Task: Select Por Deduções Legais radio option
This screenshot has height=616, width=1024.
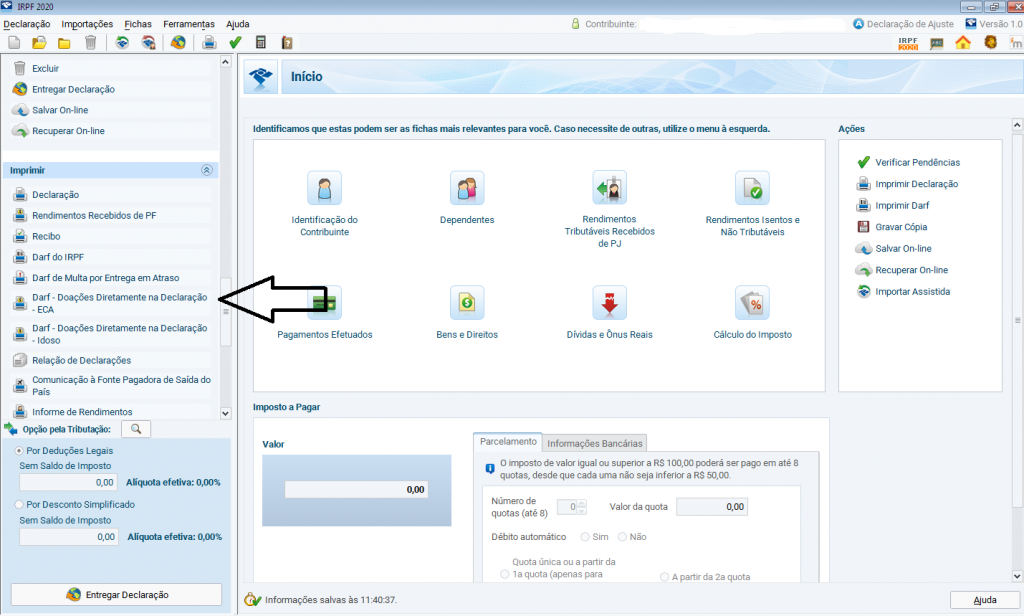Action: click(x=20, y=451)
